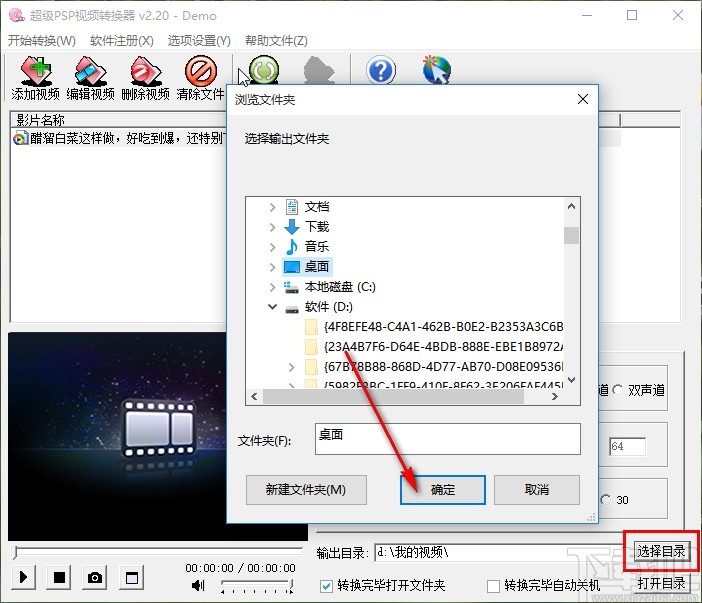The width and height of the screenshot is (702, 603).
Task: Click the video seek progress slider
Action: (x=158, y=552)
